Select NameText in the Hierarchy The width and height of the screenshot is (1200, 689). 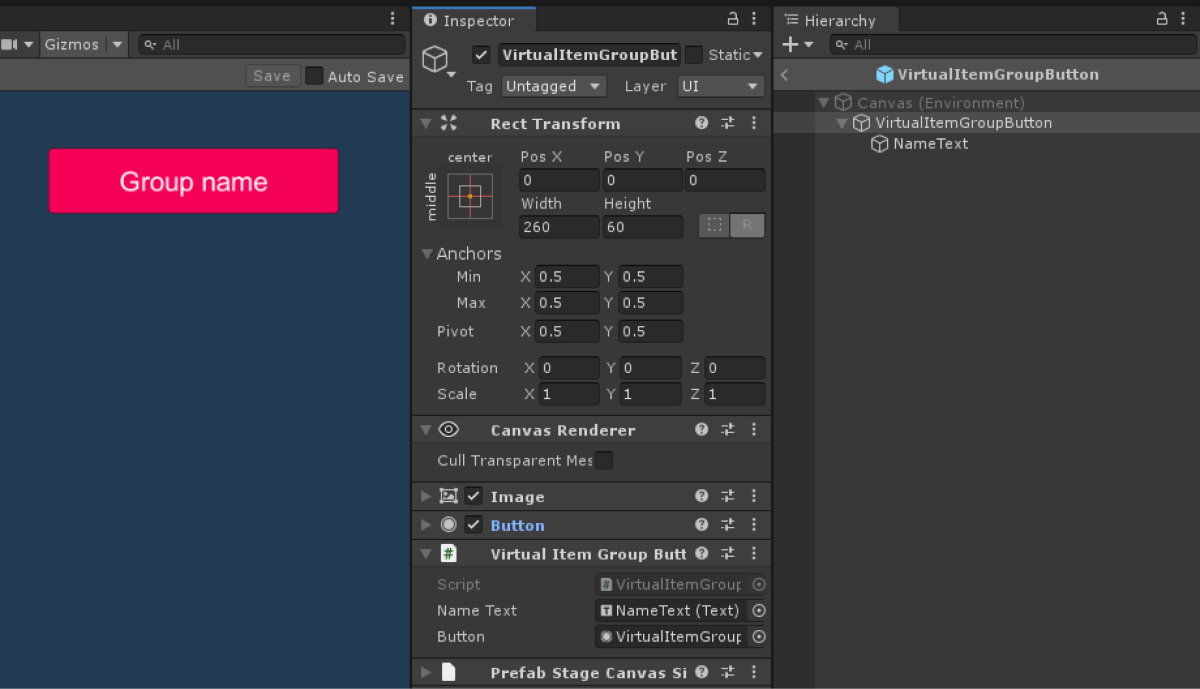(x=930, y=144)
